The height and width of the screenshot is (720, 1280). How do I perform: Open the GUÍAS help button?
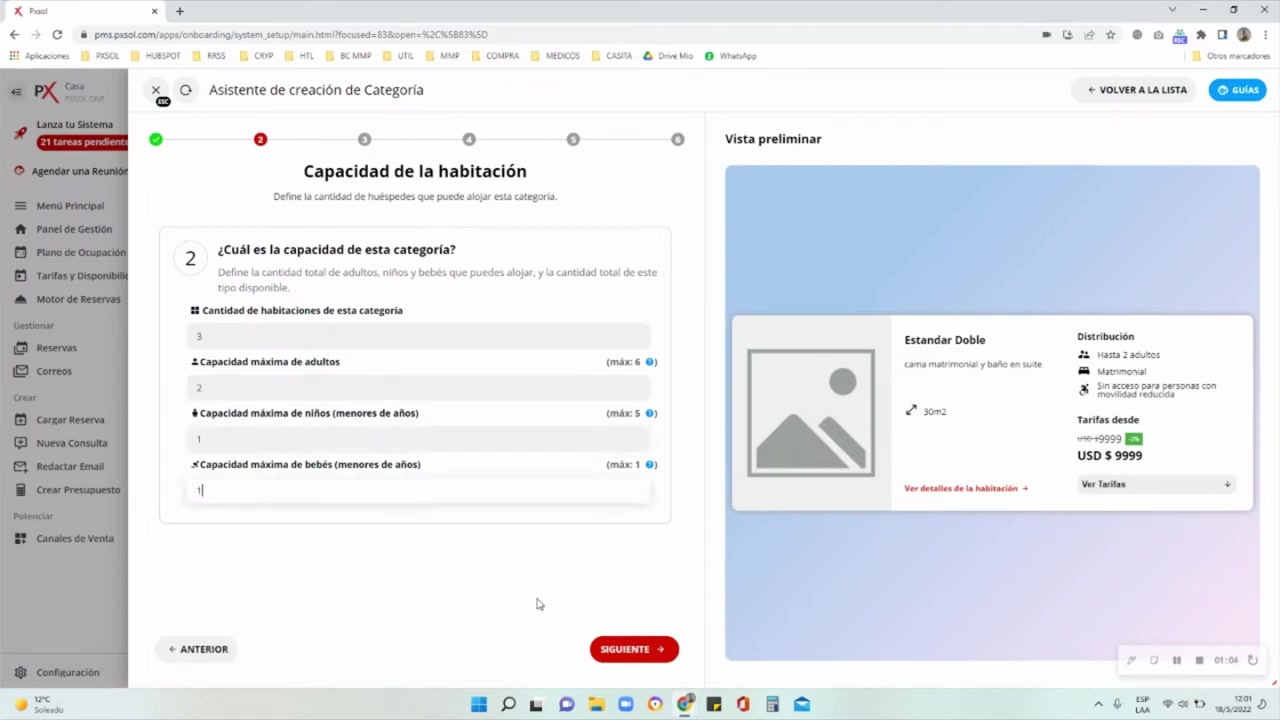tap(1237, 90)
